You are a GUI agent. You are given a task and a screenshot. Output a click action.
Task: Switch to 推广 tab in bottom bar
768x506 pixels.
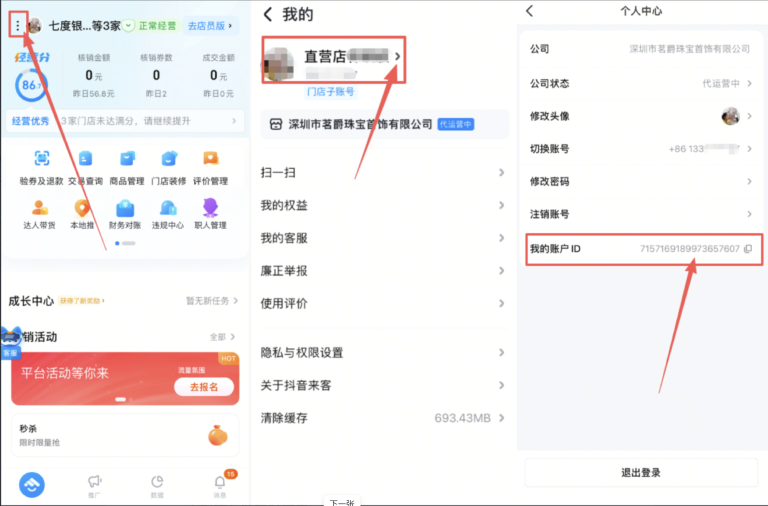[x=95, y=486]
